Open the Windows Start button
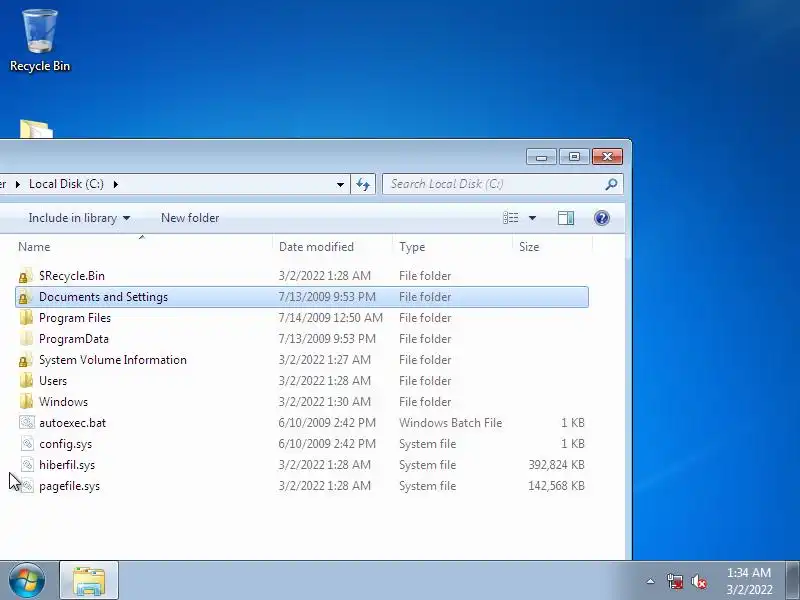Screen dimensions: 800x600 (27, 581)
